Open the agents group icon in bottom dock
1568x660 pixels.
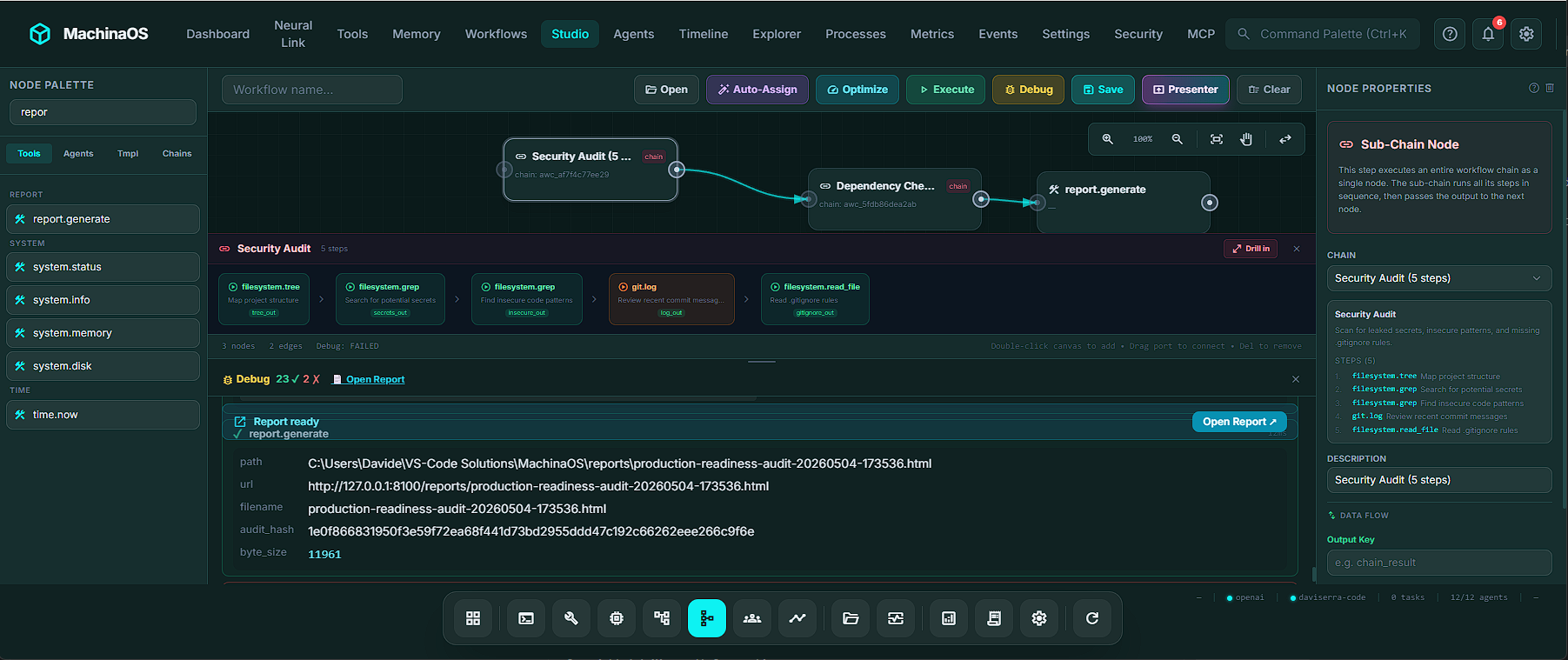(752, 618)
